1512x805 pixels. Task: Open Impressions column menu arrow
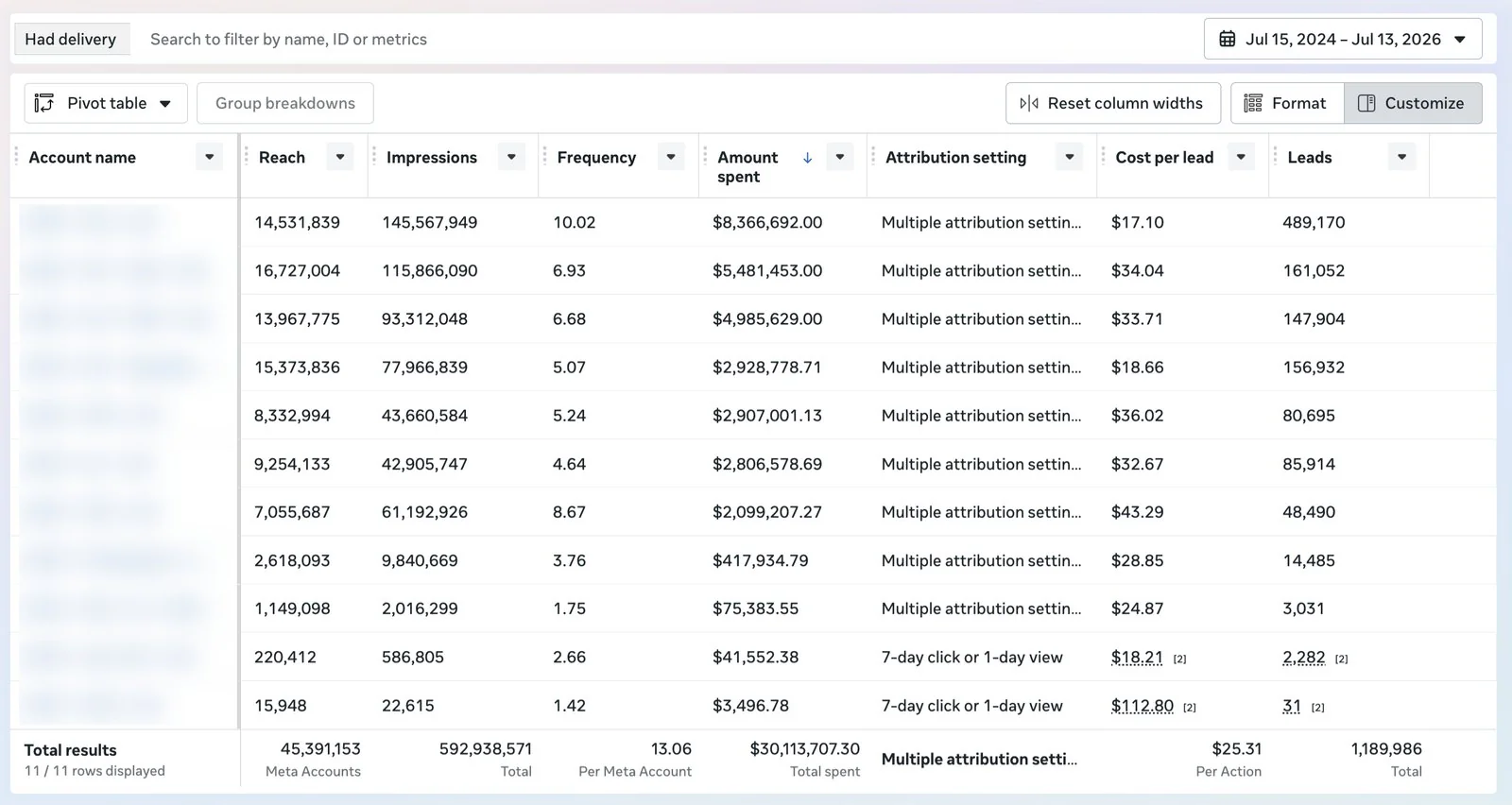coord(511,157)
